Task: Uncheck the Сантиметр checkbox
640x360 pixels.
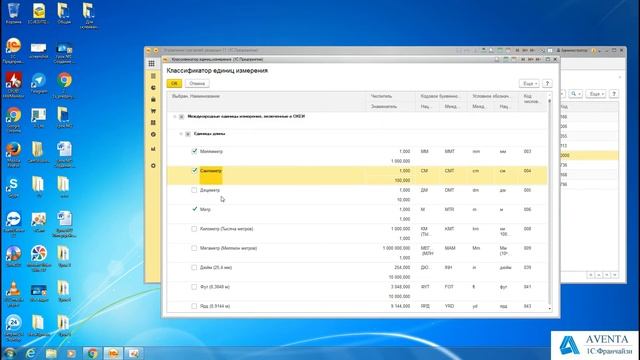Action: click(x=194, y=171)
